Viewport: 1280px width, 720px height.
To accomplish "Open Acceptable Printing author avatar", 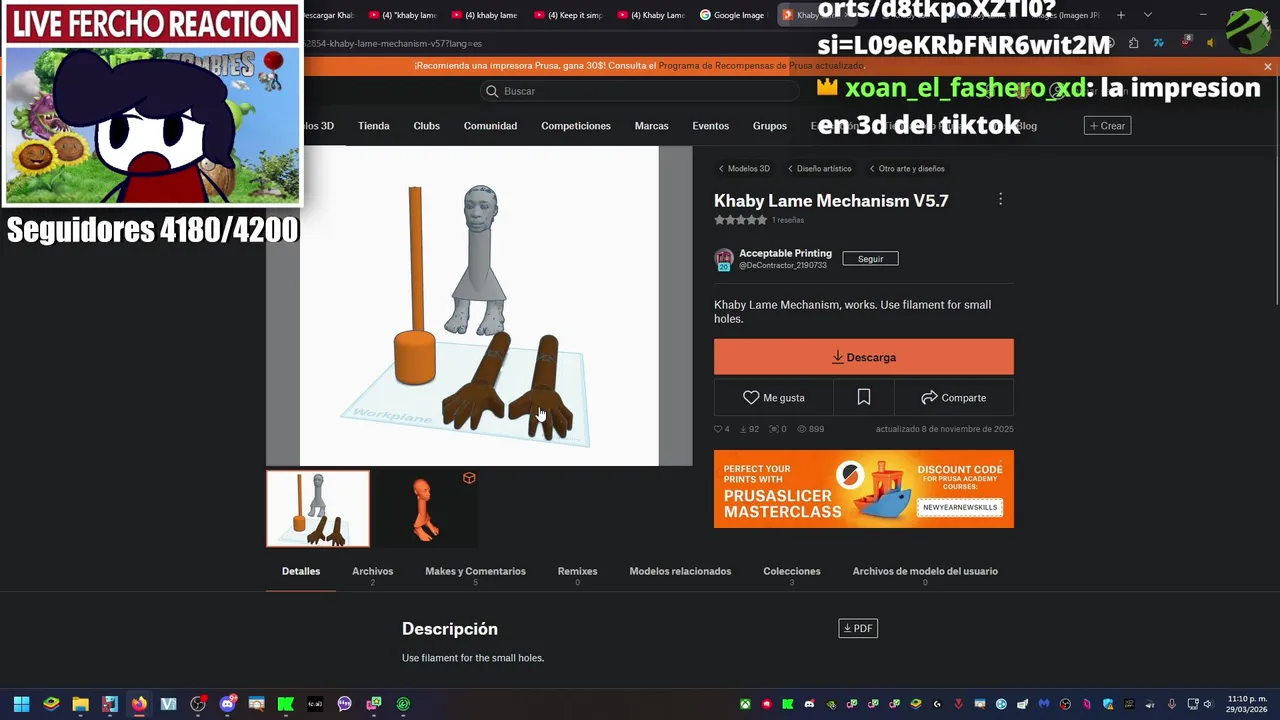I will tap(724, 259).
